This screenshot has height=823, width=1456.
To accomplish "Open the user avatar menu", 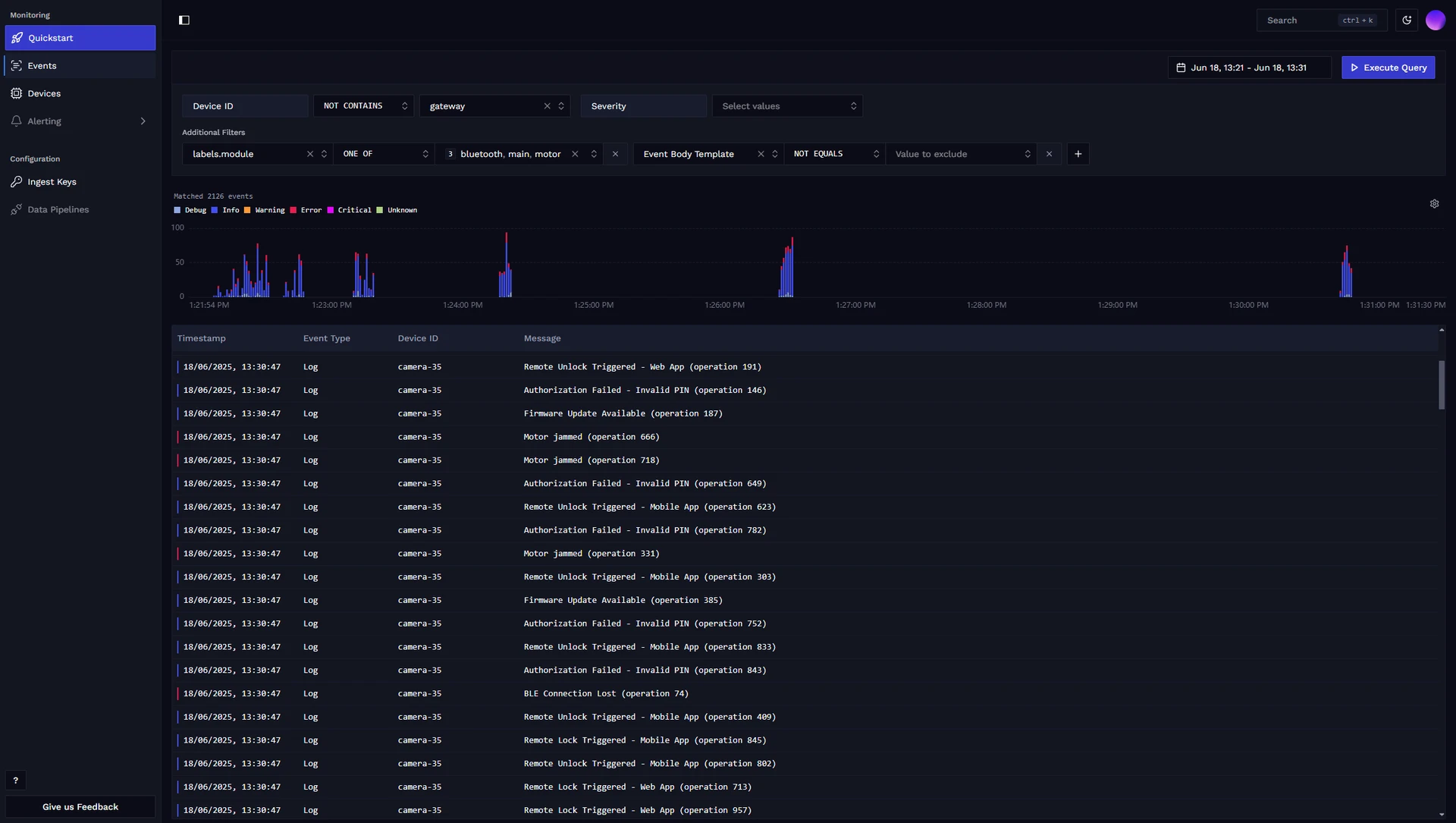I will [1436, 20].
